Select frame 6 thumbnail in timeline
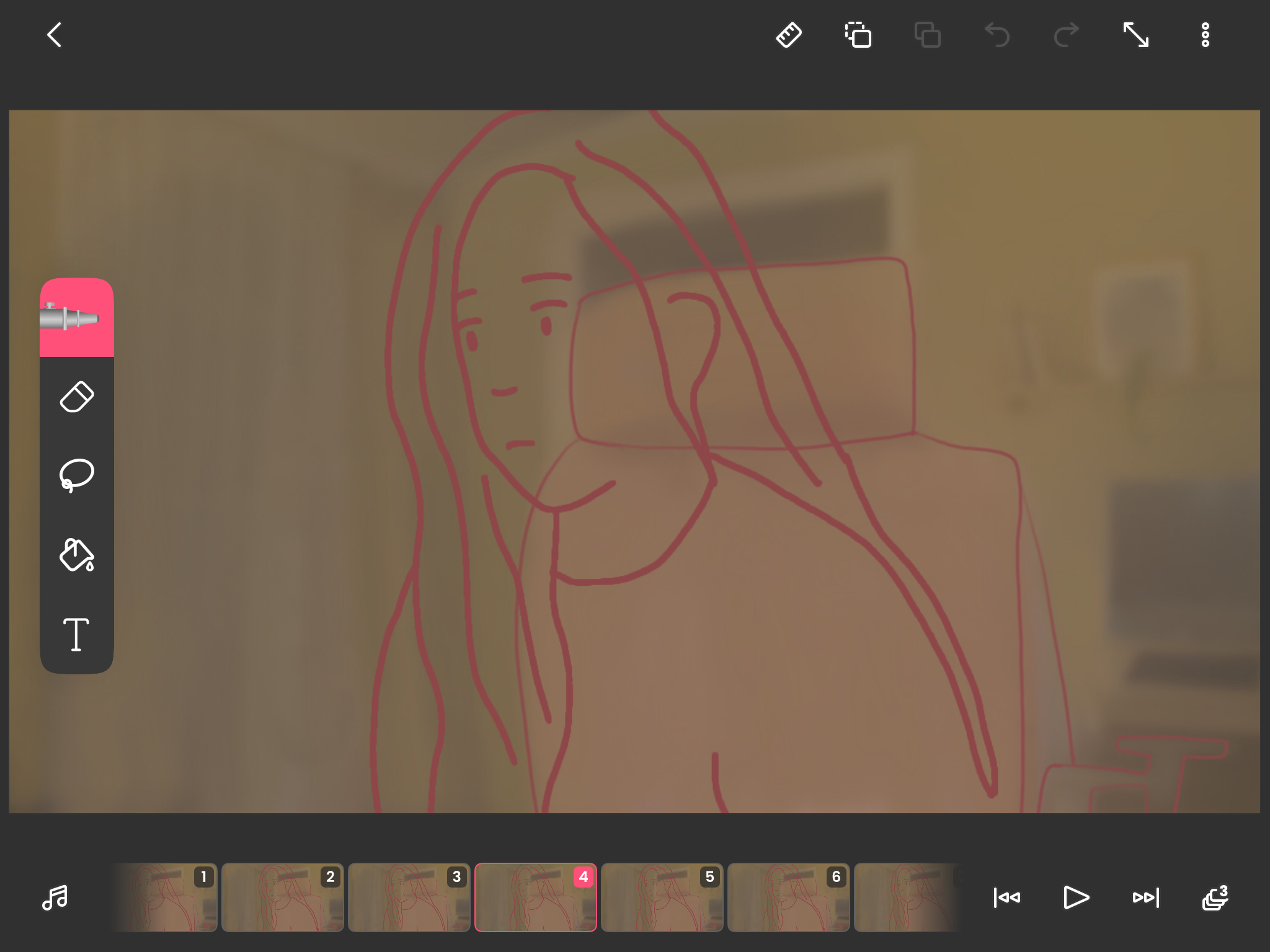Image resolution: width=1270 pixels, height=952 pixels. (789, 897)
